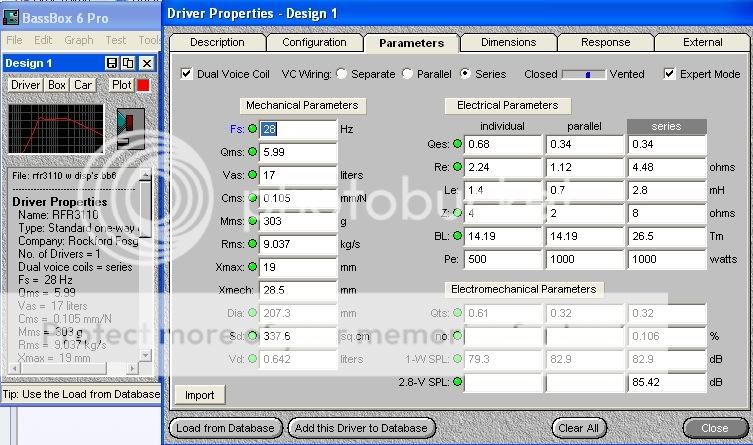The width and height of the screenshot is (753, 445).
Task: Open the Dimensions tab
Action: (509, 42)
